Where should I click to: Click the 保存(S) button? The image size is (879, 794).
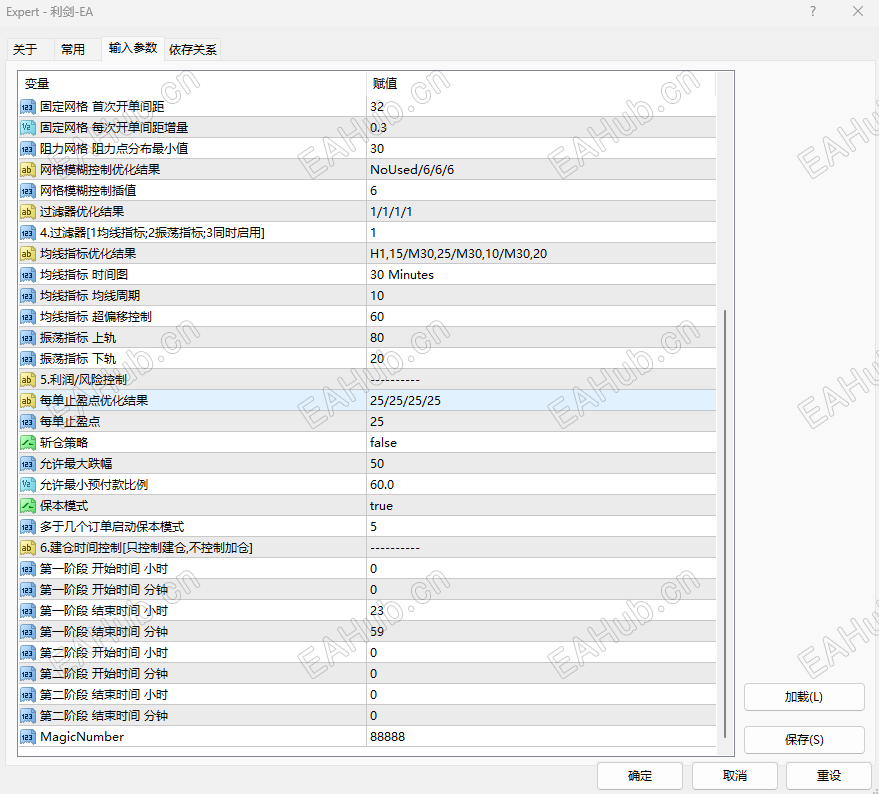804,740
